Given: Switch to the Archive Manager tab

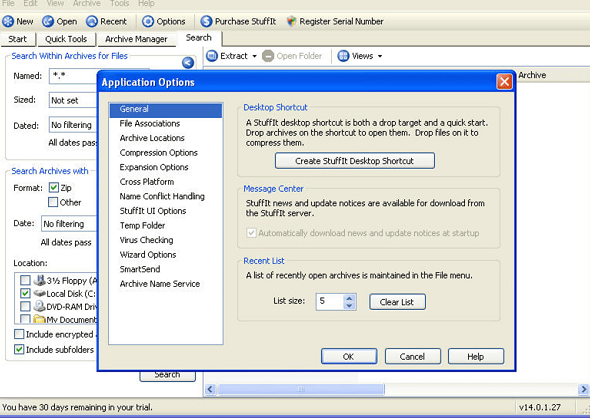Looking at the screenshot, I should pos(136,39).
